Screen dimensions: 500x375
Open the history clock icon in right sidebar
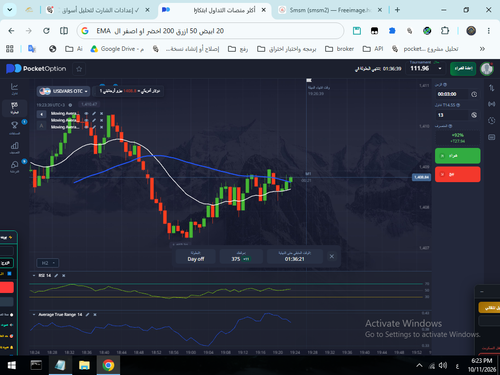click(x=492, y=120)
